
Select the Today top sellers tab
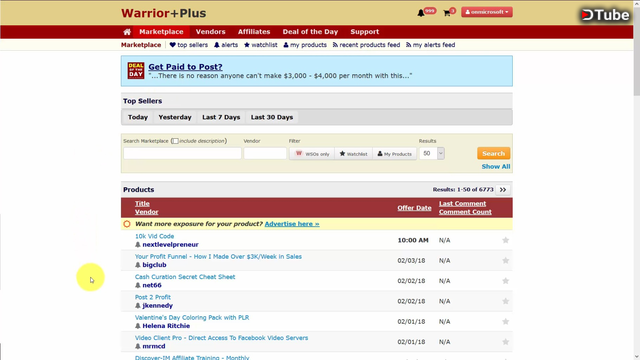pyautogui.click(x=138, y=118)
